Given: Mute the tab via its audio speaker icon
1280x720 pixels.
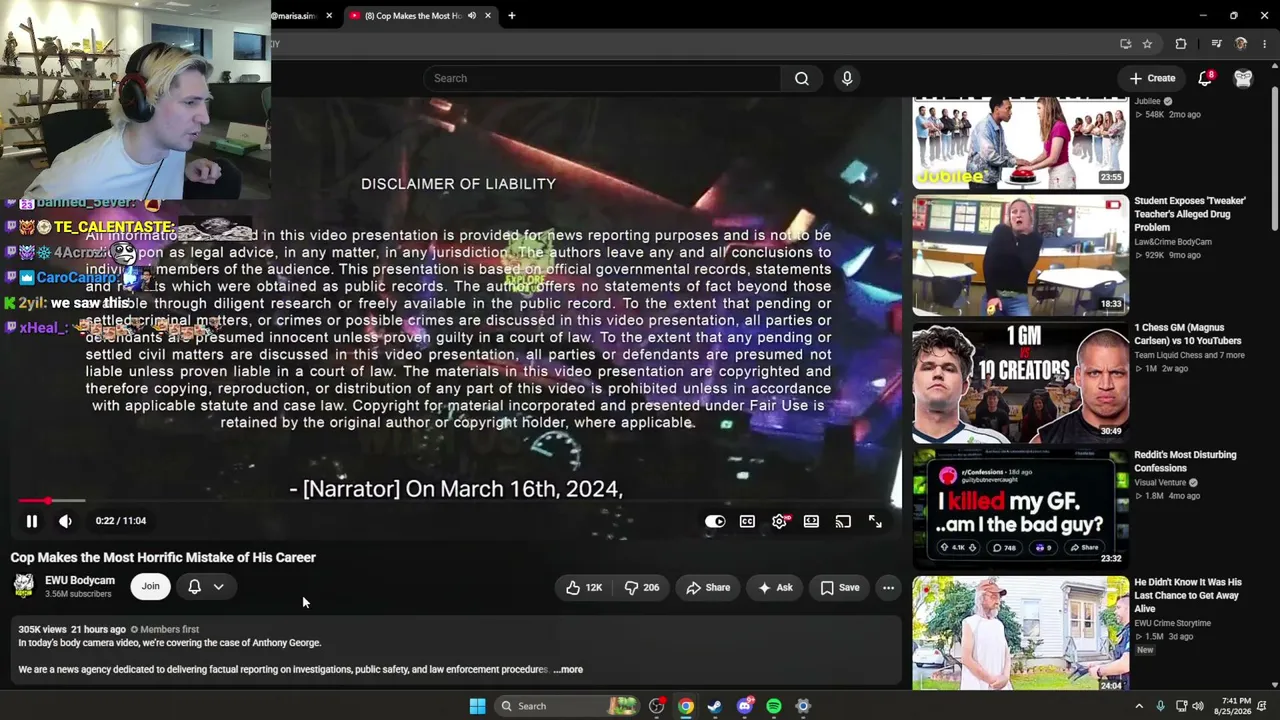Looking at the screenshot, I should coord(472,16).
